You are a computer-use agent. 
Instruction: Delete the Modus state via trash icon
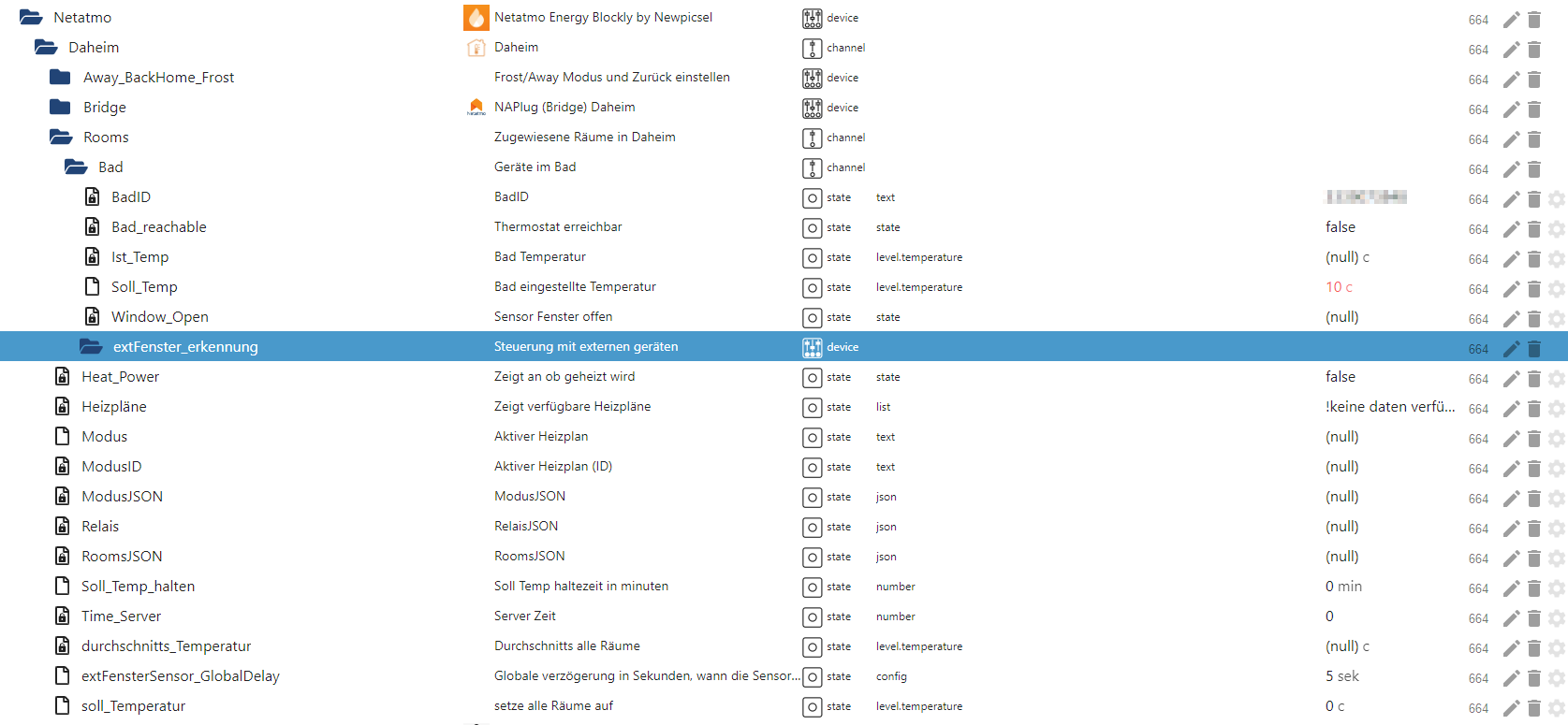click(1534, 439)
